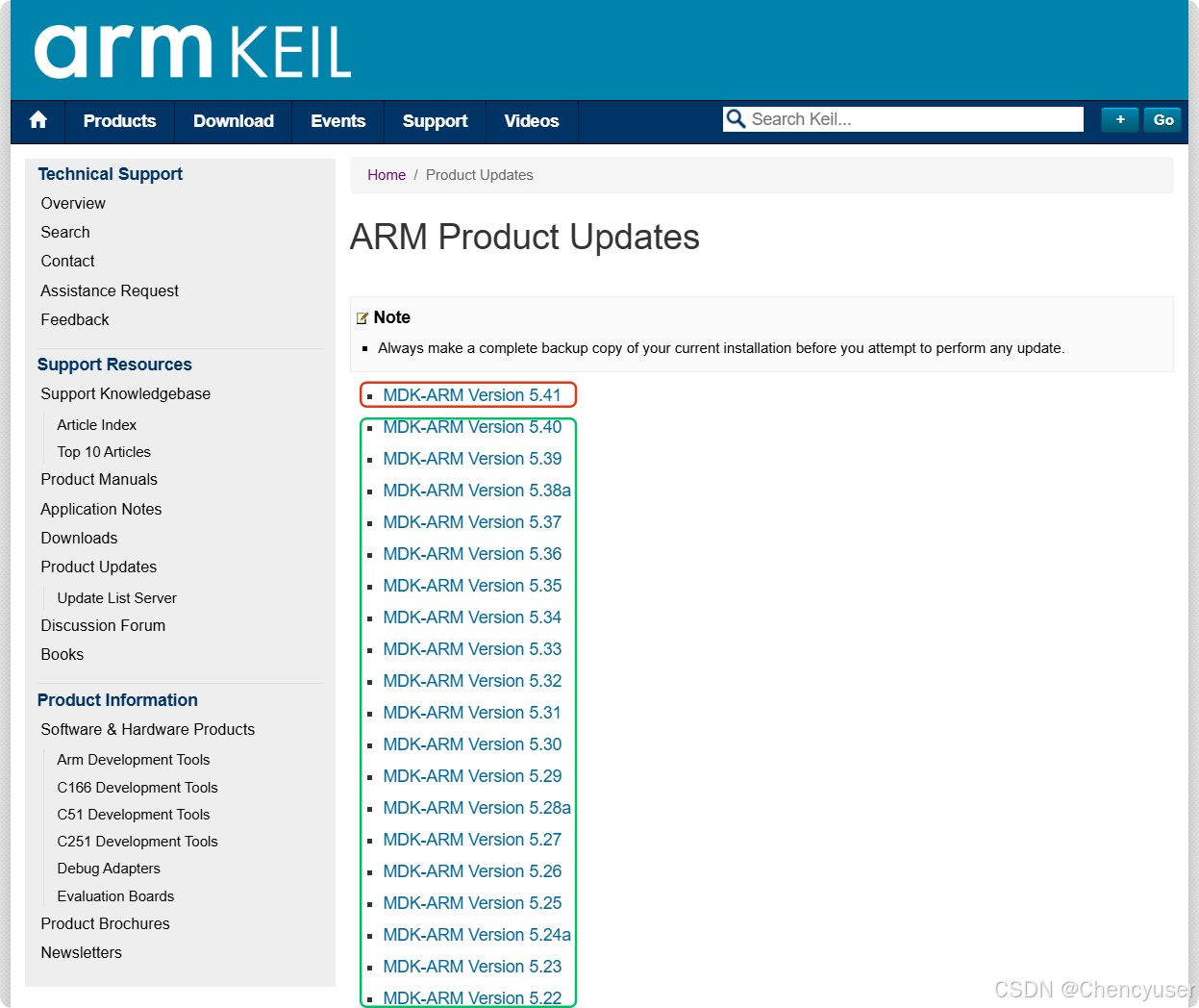This screenshot has height=1008, width=1199.
Task: Open MDK-ARM Version 5.41 link
Action: (x=472, y=395)
